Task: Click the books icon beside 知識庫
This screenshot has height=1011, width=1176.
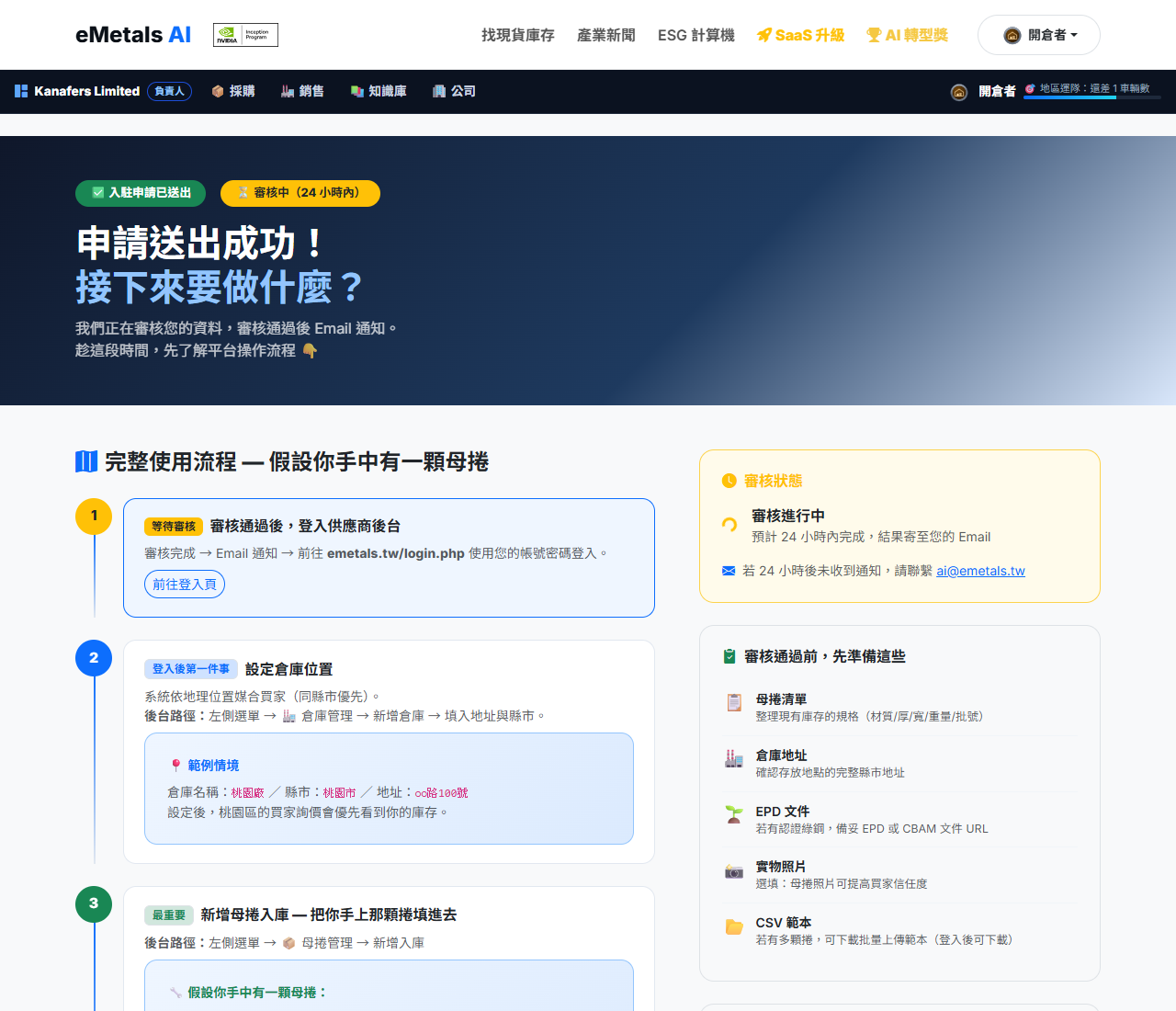Action: (x=357, y=91)
